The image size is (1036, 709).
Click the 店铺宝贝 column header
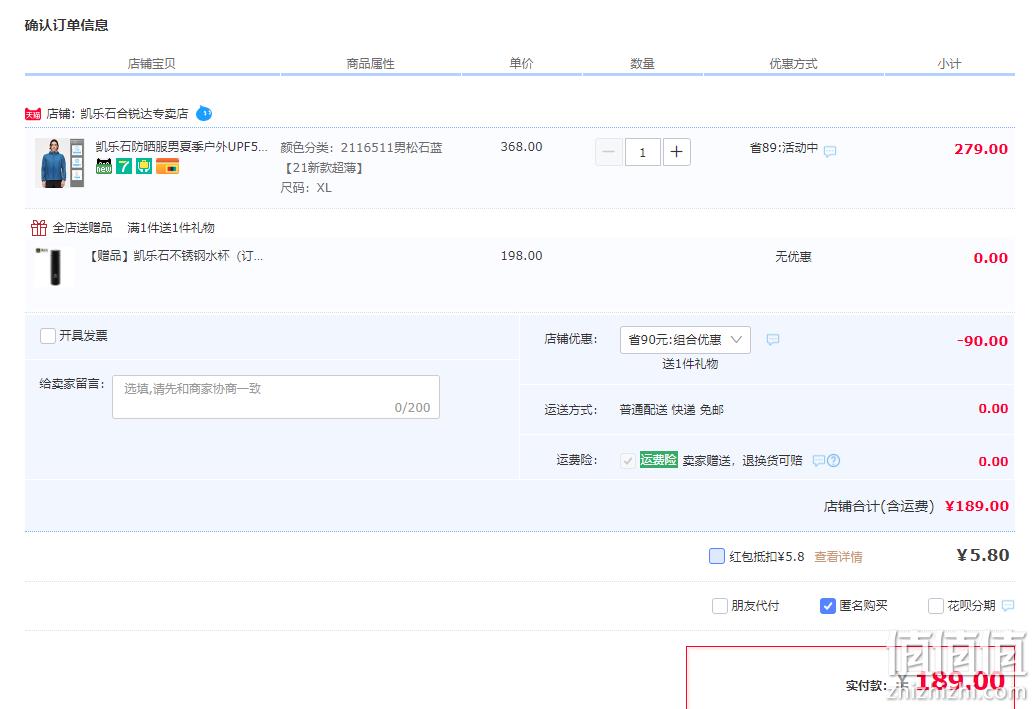[x=151, y=63]
